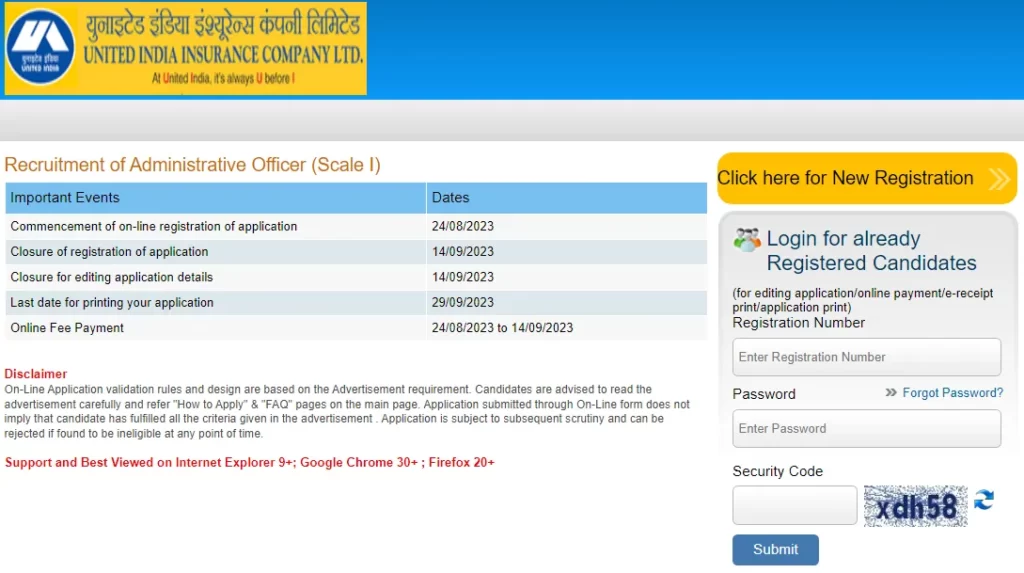
Task: Focus the Registration Number input field
Action: (867, 357)
